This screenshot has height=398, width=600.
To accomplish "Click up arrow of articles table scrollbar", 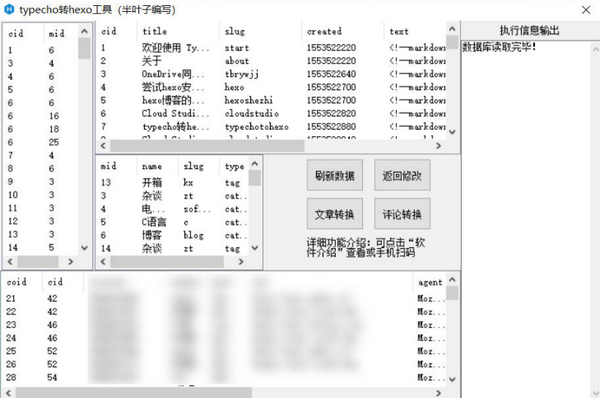I will pos(452,29).
